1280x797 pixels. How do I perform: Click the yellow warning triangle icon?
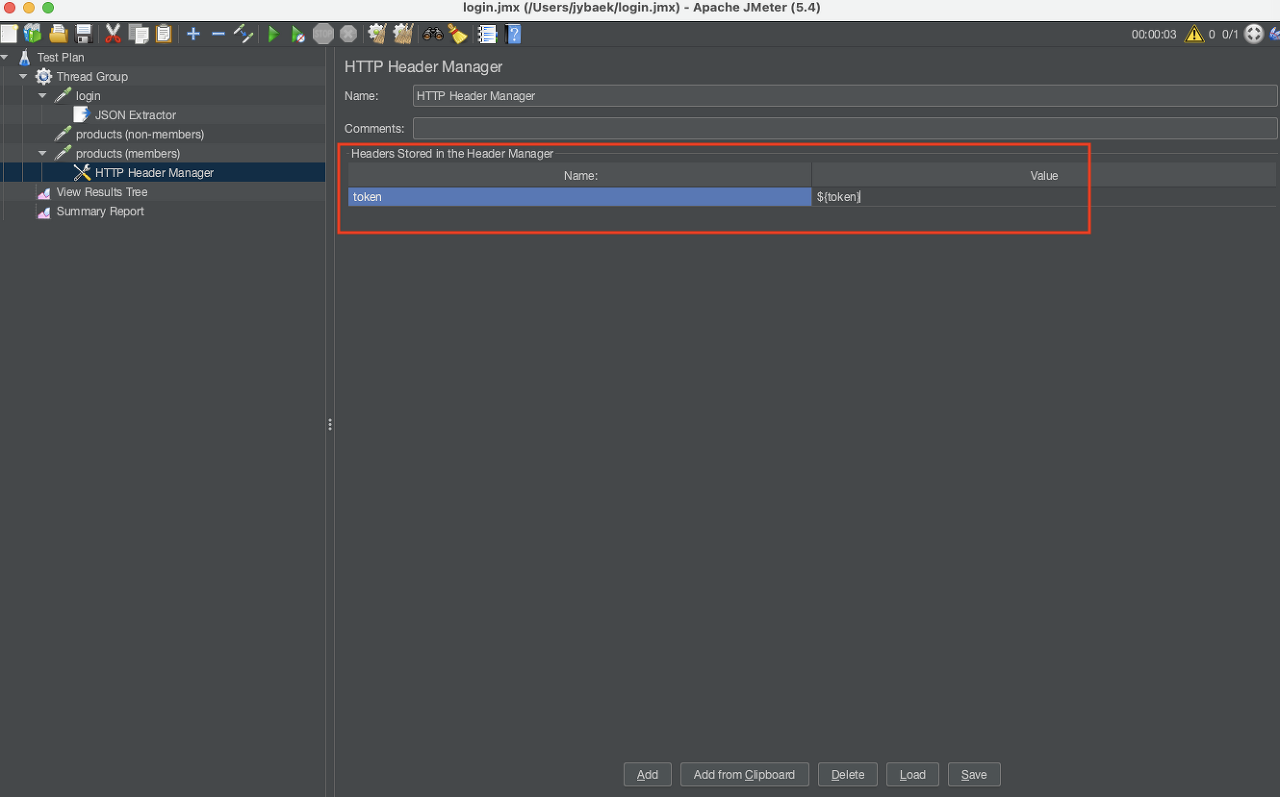pyautogui.click(x=1194, y=34)
